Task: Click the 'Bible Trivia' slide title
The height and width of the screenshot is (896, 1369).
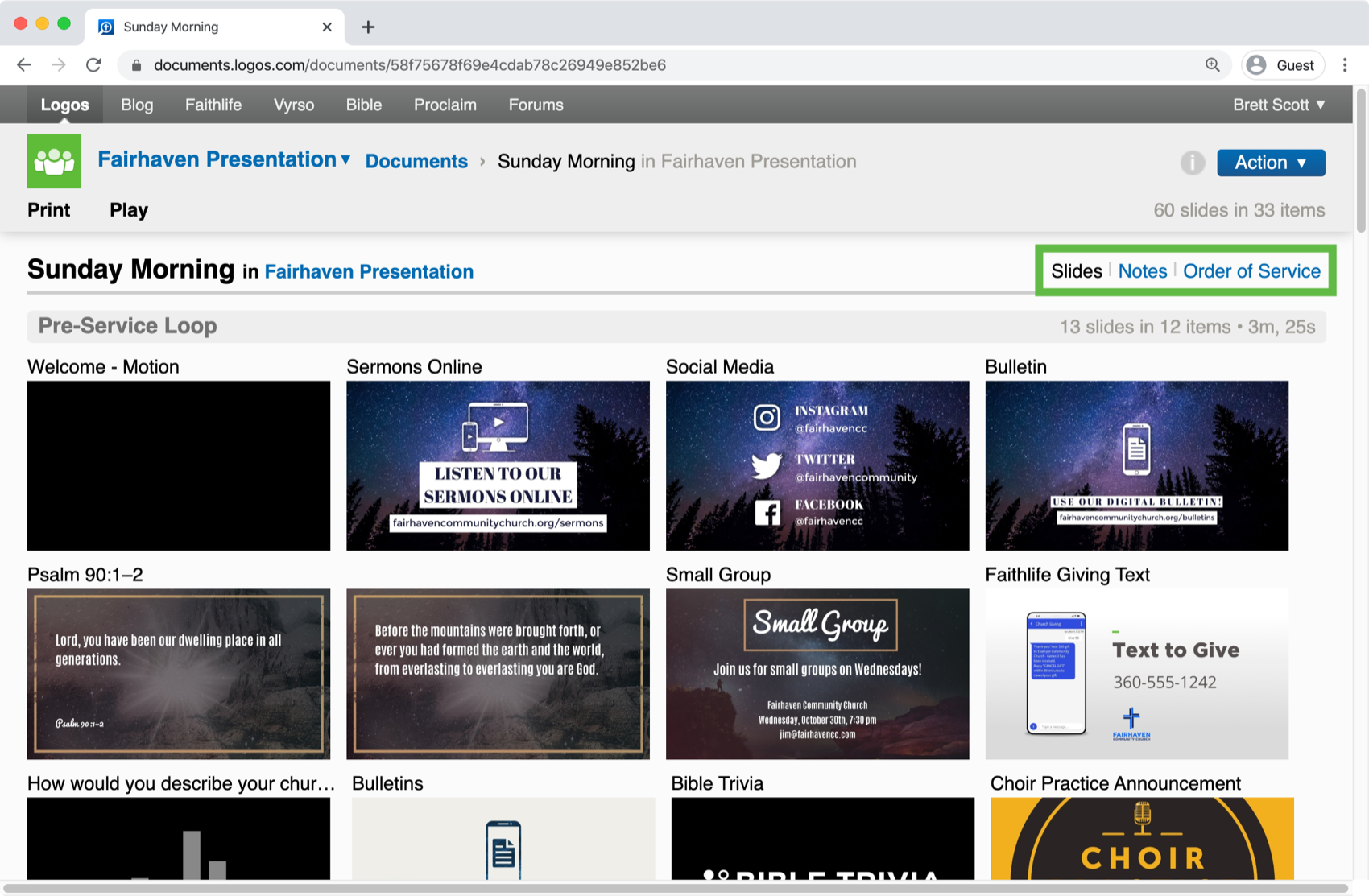Action: [x=717, y=783]
